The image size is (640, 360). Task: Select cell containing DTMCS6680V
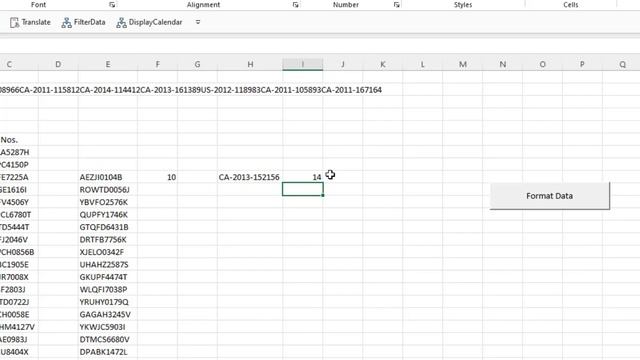pyautogui.click(x=108, y=340)
